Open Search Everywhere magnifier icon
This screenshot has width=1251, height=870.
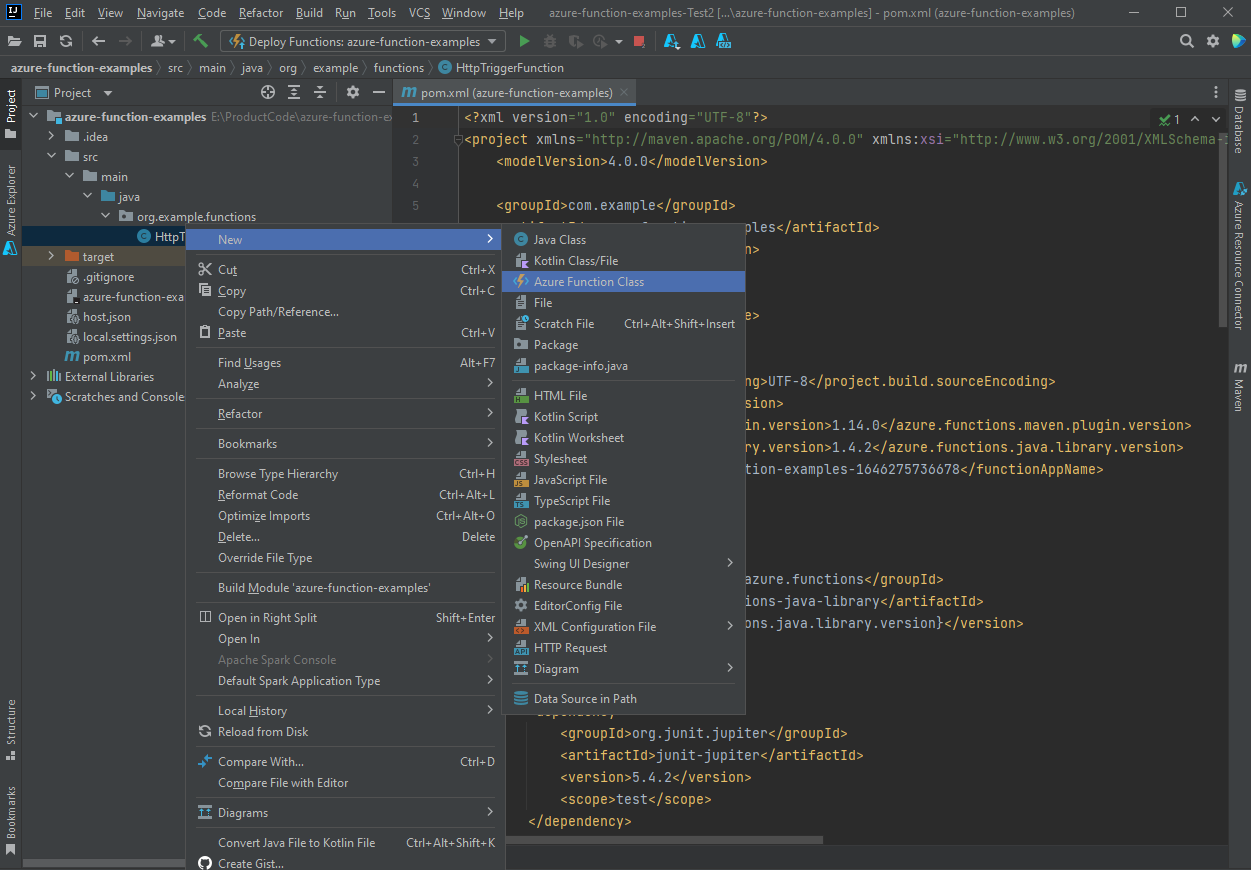[x=1186, y=41]
